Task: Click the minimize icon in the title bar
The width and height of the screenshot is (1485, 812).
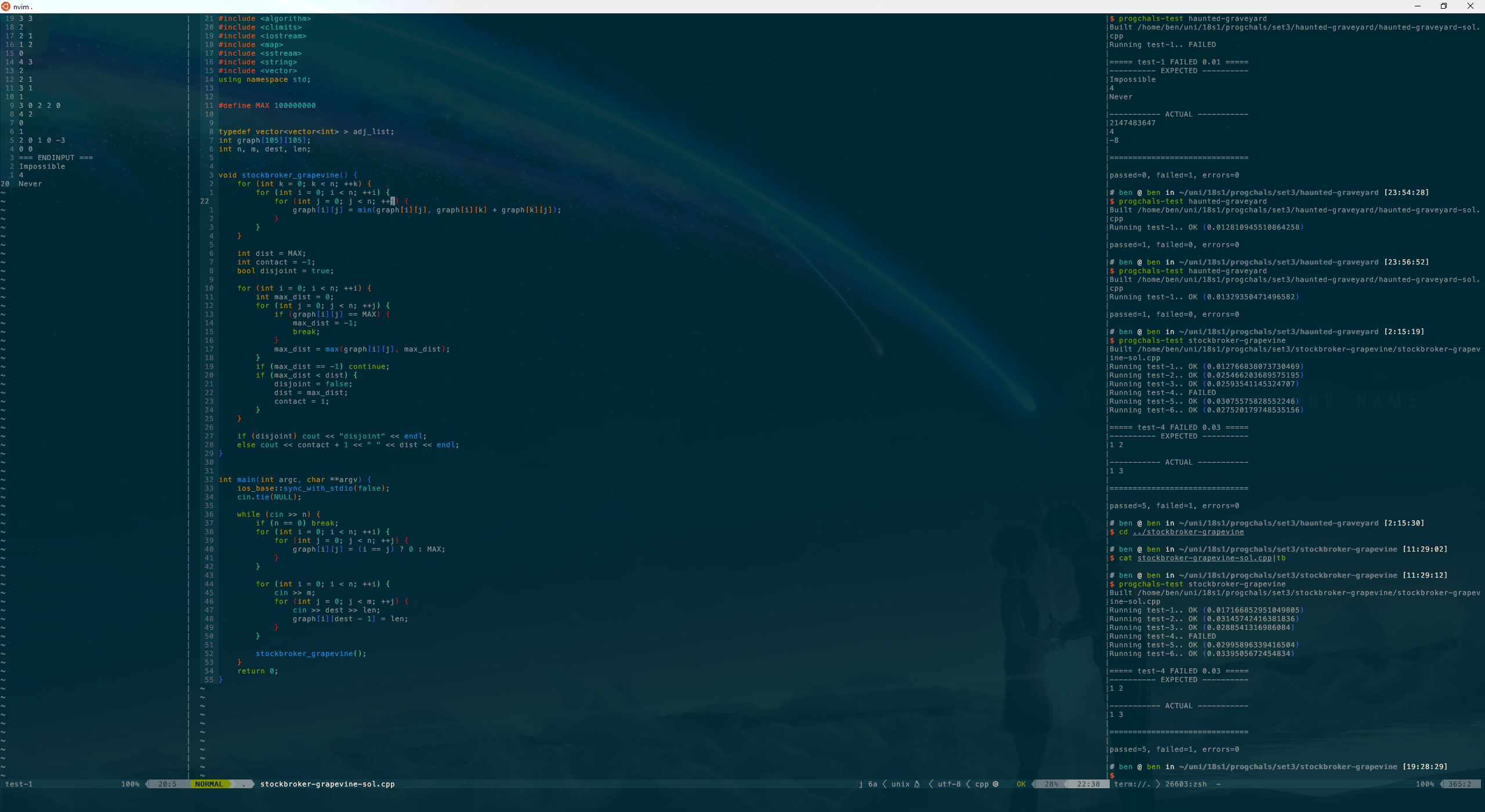Action: click(1417, 6)
